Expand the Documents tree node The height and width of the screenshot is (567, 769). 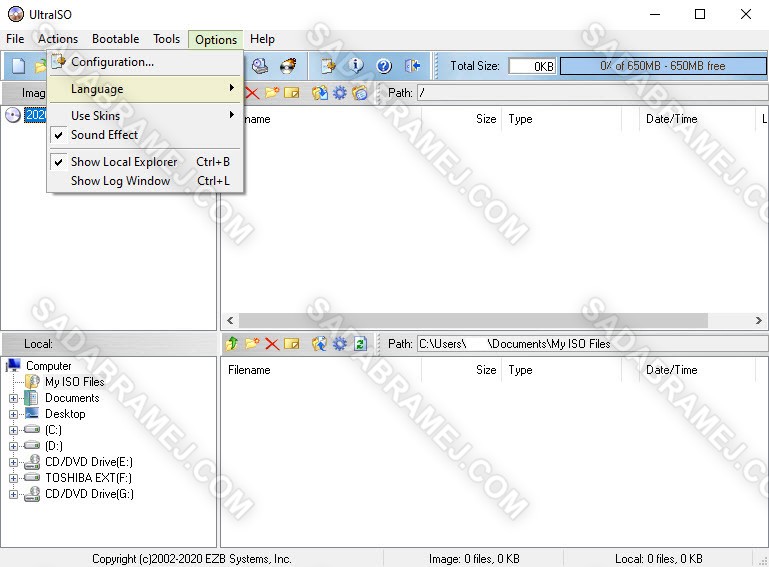pos(13,398)
